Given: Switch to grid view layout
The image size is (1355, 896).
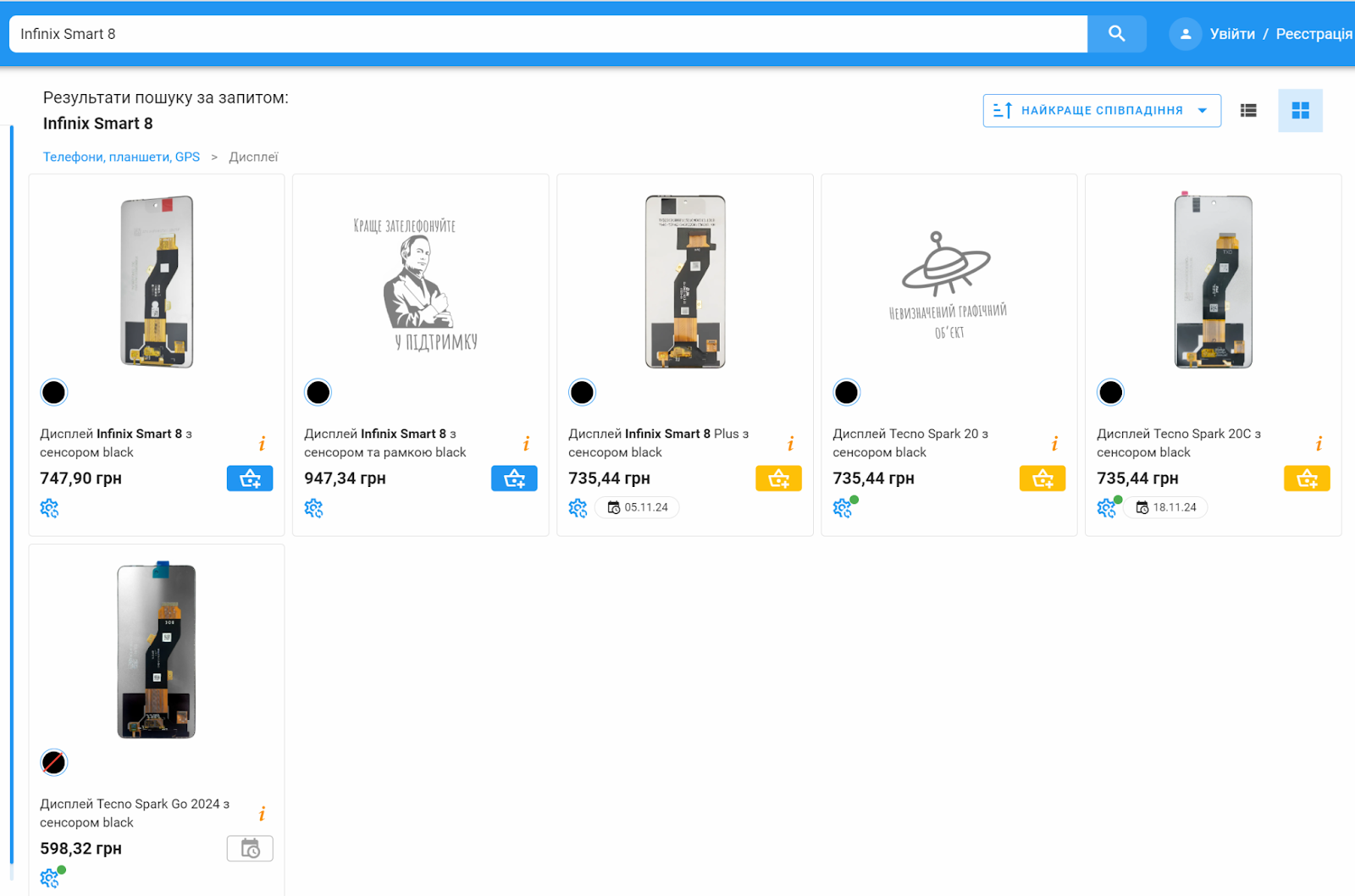Looking at the screenshot, I should [1300, 110].
